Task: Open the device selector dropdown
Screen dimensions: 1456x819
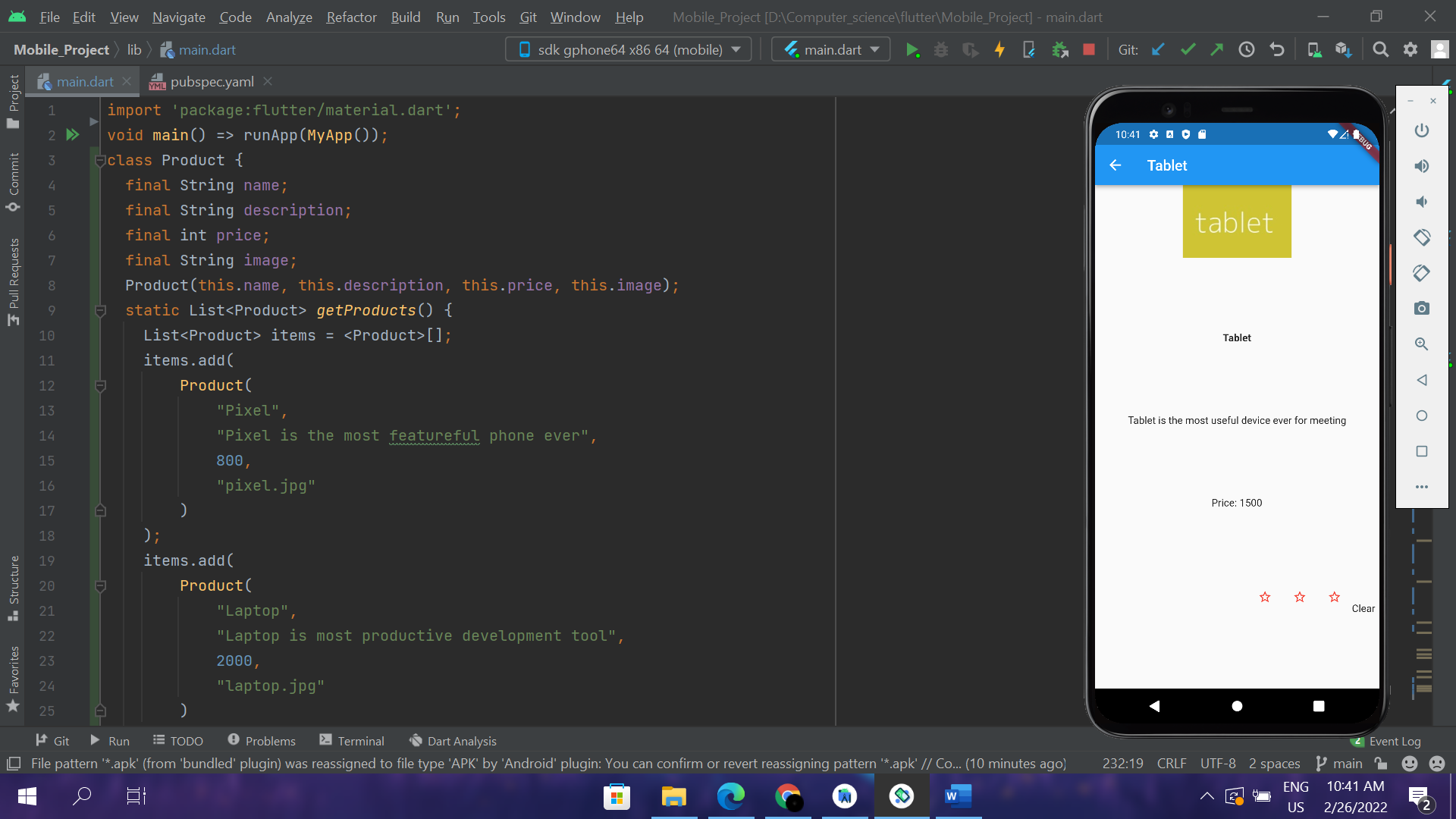Action: (628, 49)
